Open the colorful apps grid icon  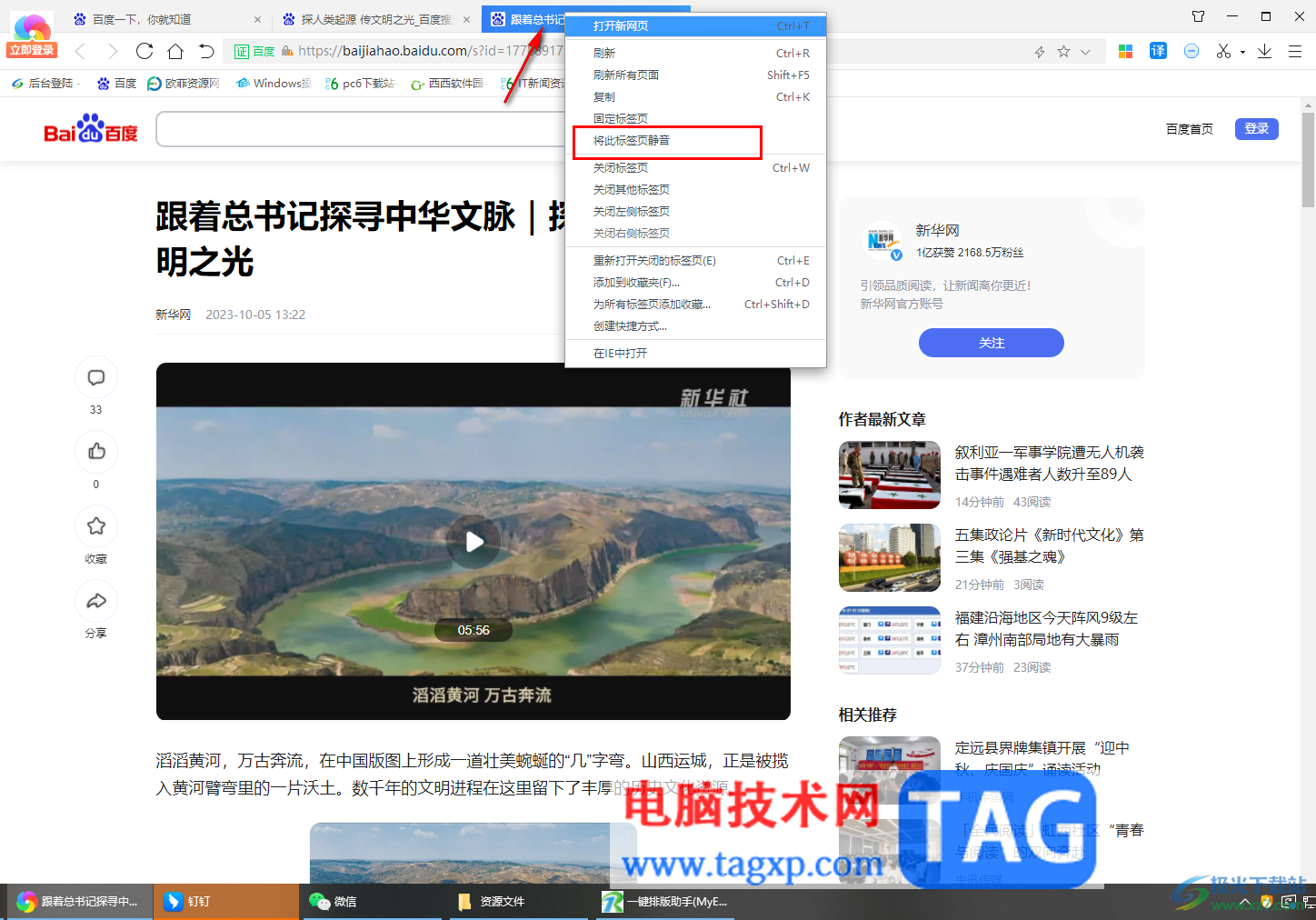[x=1125, y=51]
